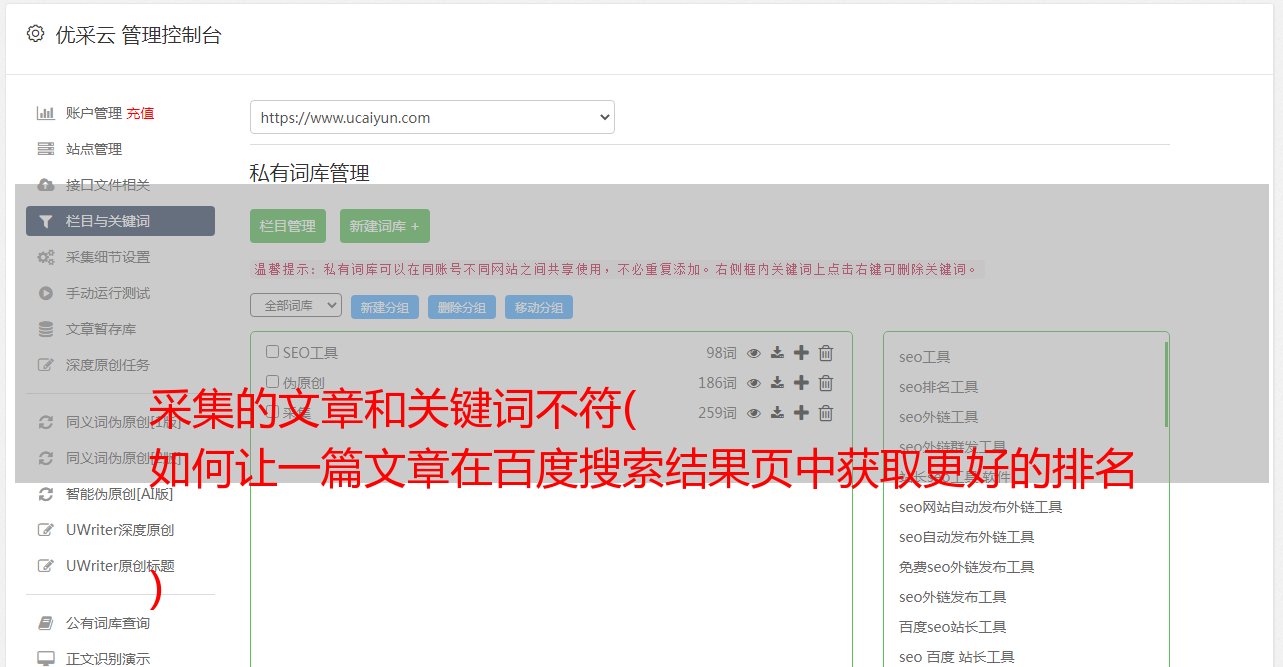Screen dimensions: 1283x667
Task: Click the red 充值 link
Action: tap(140, 113)
